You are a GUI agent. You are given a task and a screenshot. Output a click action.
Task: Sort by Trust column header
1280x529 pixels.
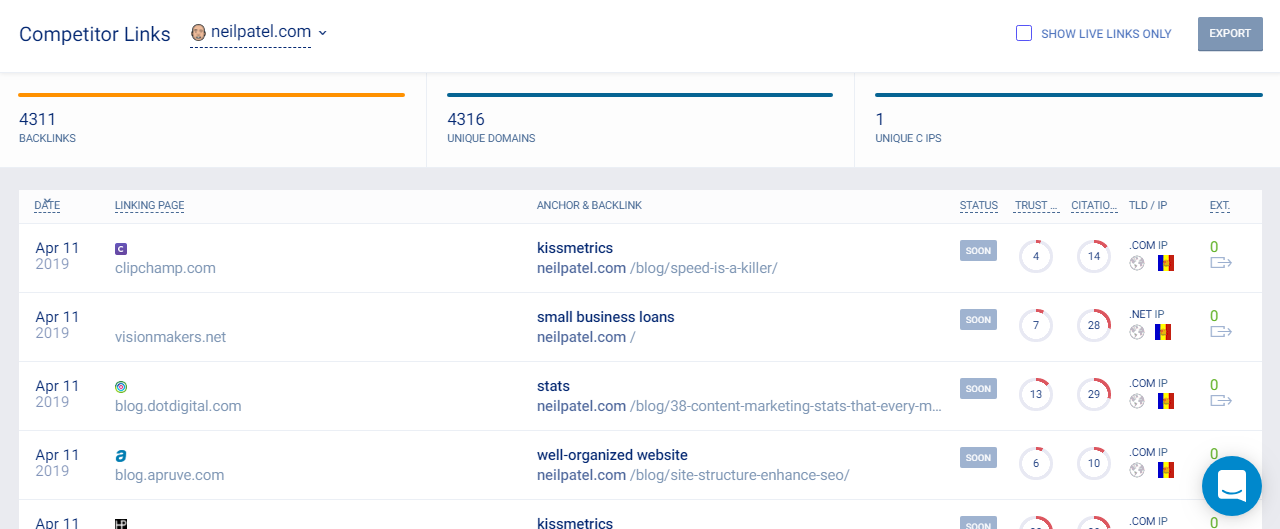[x=1036, y=205]
